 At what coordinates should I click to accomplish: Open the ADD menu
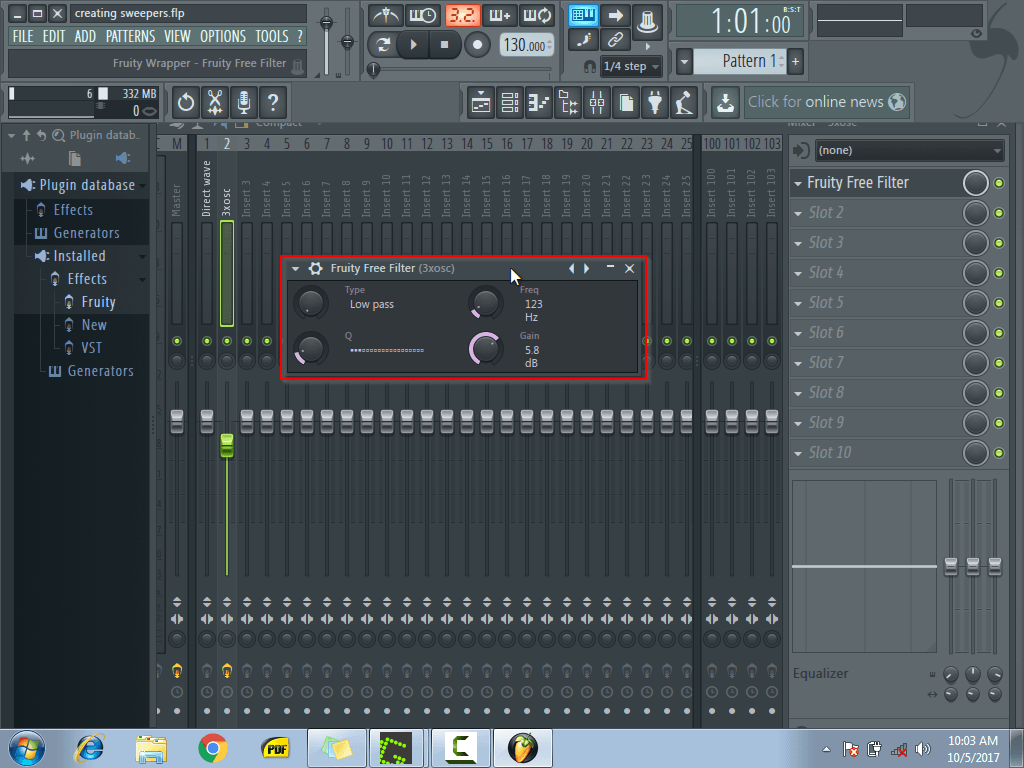[x=85, y=37]
